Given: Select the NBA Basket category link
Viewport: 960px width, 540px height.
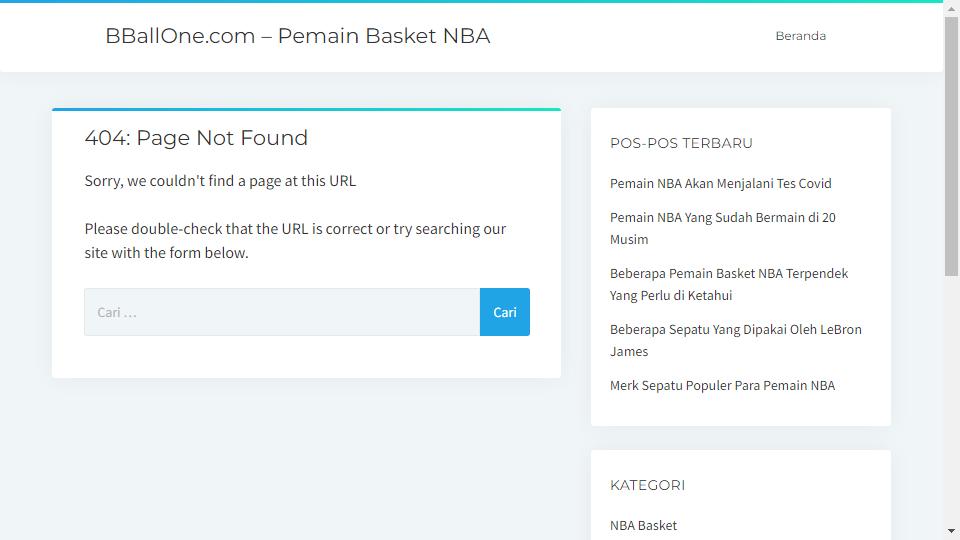Looking at the screenshot, I should (x=643, y=525).
